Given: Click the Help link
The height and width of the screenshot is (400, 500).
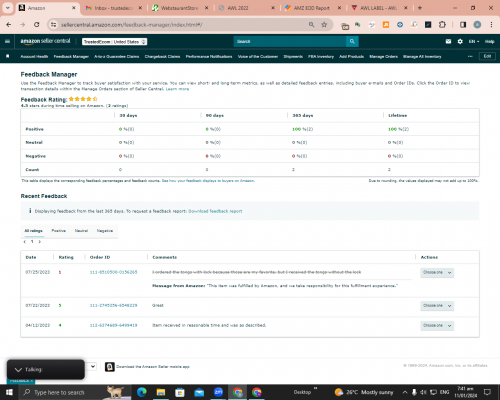Looking at the screenshot, I should (489, 41).
